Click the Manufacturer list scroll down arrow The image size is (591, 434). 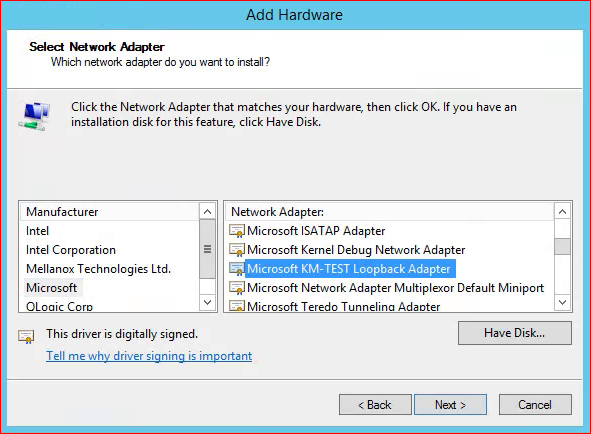click(x=207, y=302)
